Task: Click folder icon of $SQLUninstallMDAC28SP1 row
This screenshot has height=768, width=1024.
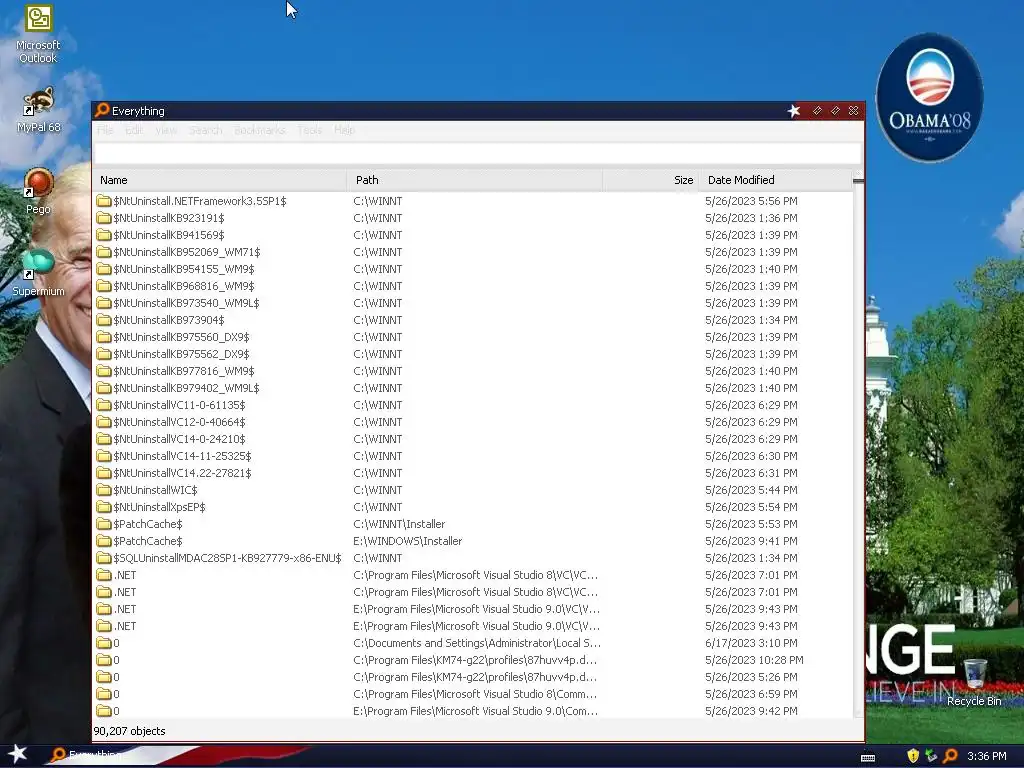Action: click(104, 558)
